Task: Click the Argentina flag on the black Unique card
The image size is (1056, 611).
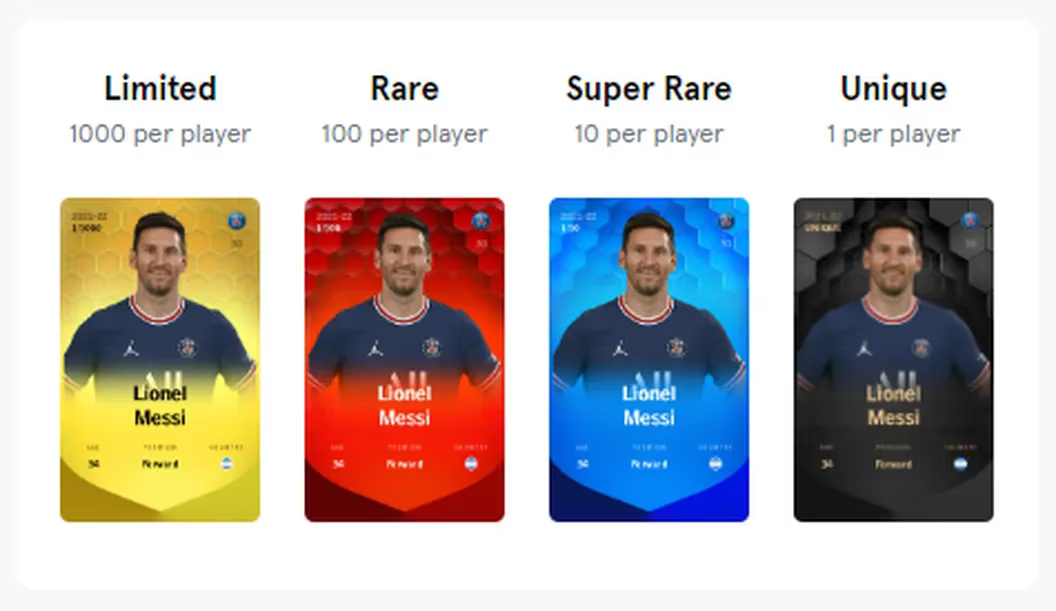Action: 960,464
